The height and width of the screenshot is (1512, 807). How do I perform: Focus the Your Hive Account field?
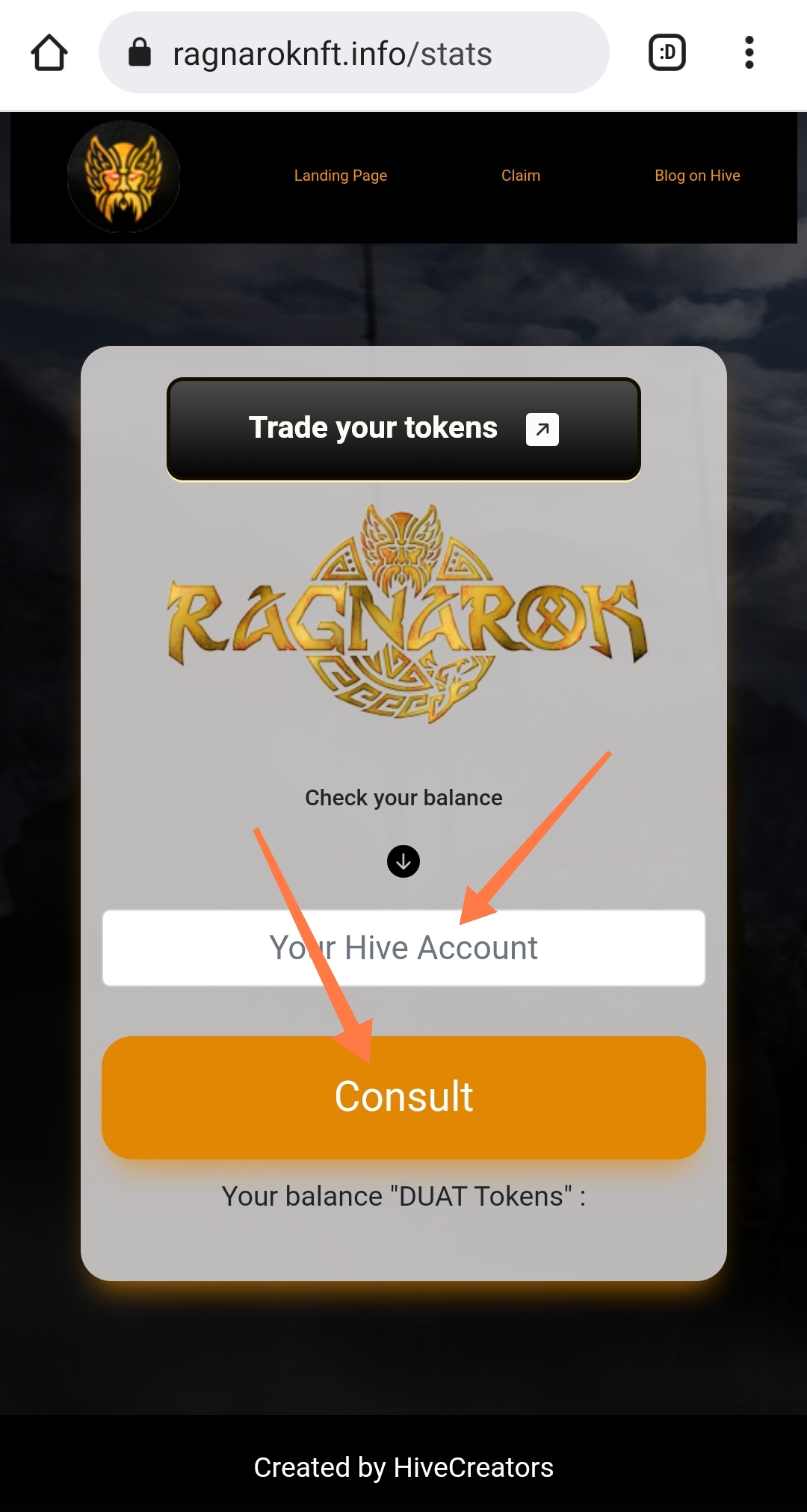(403, 948)
